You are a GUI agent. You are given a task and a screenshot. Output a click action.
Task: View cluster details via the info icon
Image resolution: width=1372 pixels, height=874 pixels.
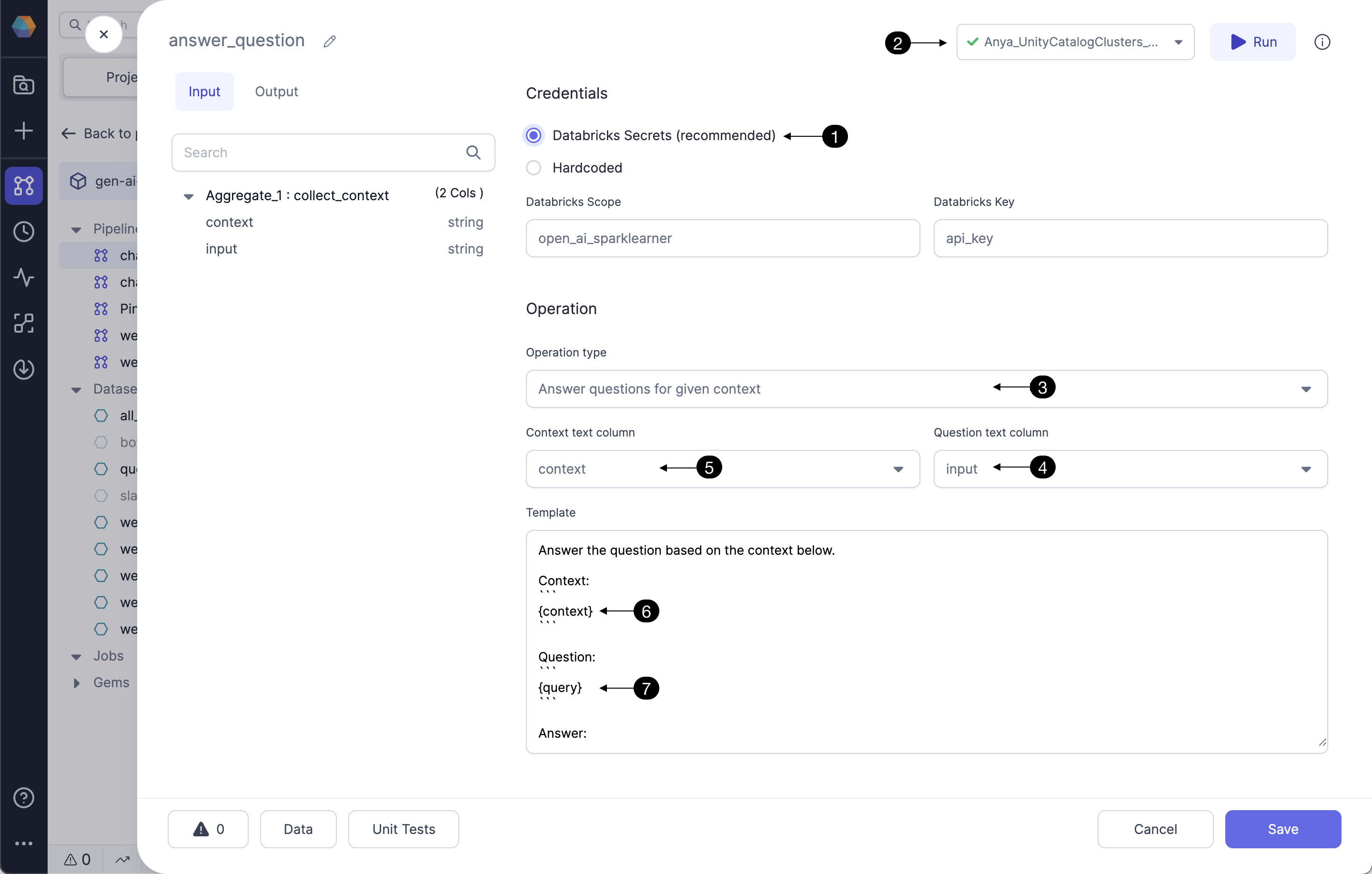coord(1322,41)
